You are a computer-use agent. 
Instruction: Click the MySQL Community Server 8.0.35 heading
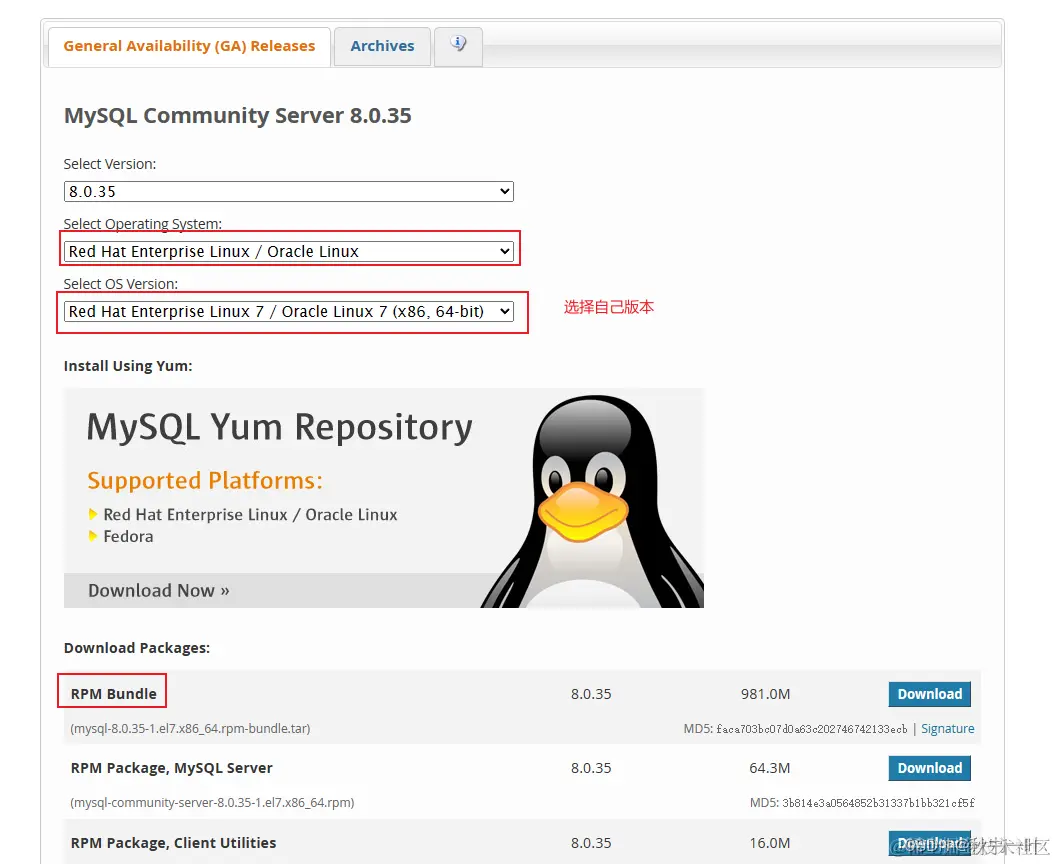tap(237, 115)
